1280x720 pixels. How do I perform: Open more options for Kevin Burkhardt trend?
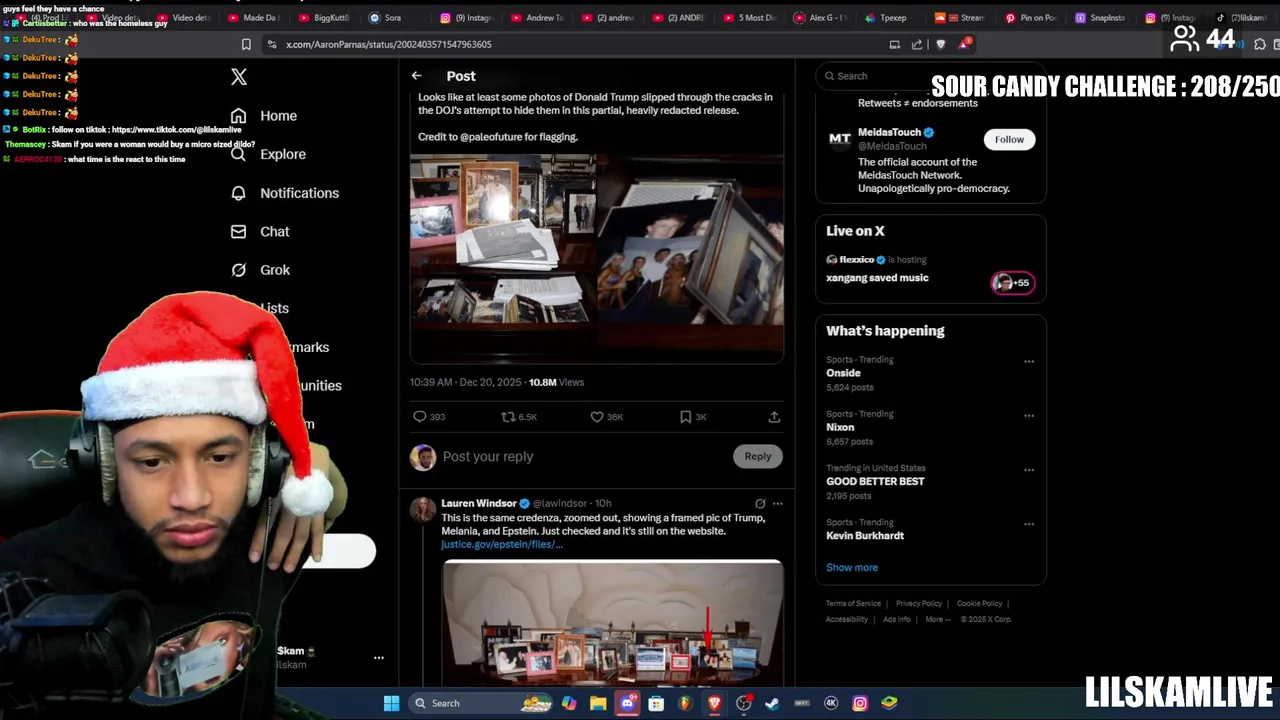pyautogui.click(x=1029, y=523)
